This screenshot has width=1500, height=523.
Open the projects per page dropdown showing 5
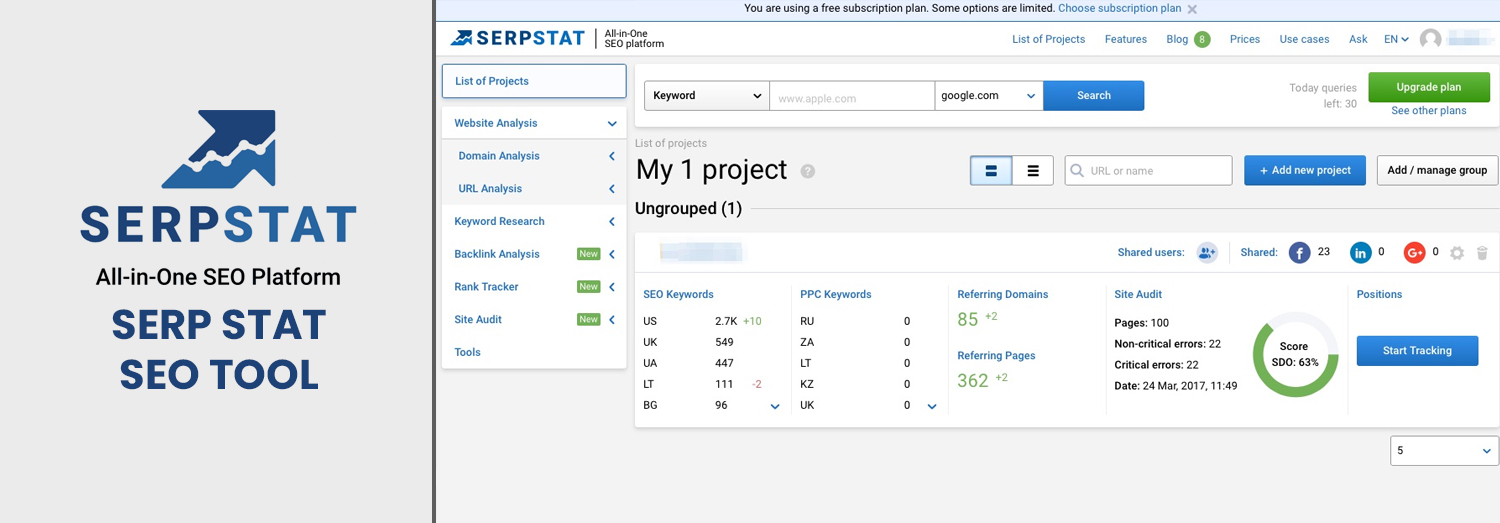(1444, 450)
